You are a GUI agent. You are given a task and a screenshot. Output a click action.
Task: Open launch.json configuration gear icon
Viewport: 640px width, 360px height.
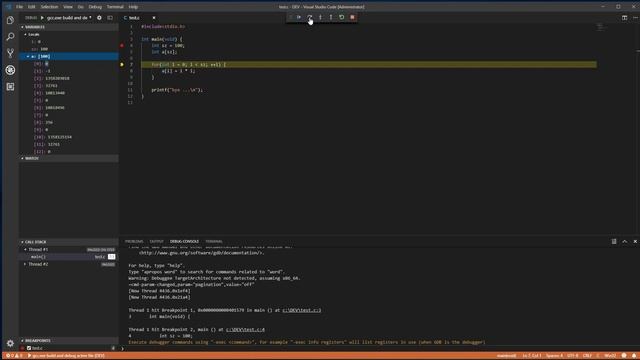point(99,18)
